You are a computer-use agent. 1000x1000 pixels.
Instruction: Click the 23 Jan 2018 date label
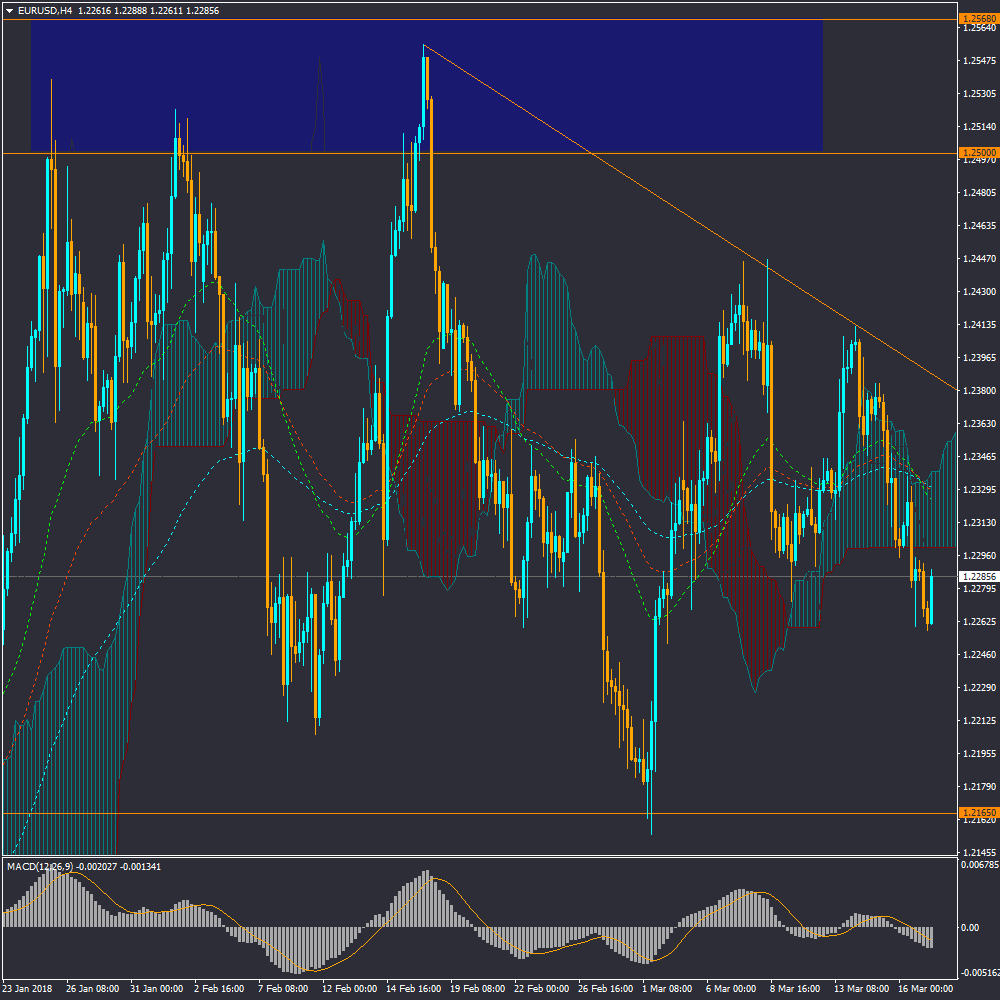click(29, 989)
